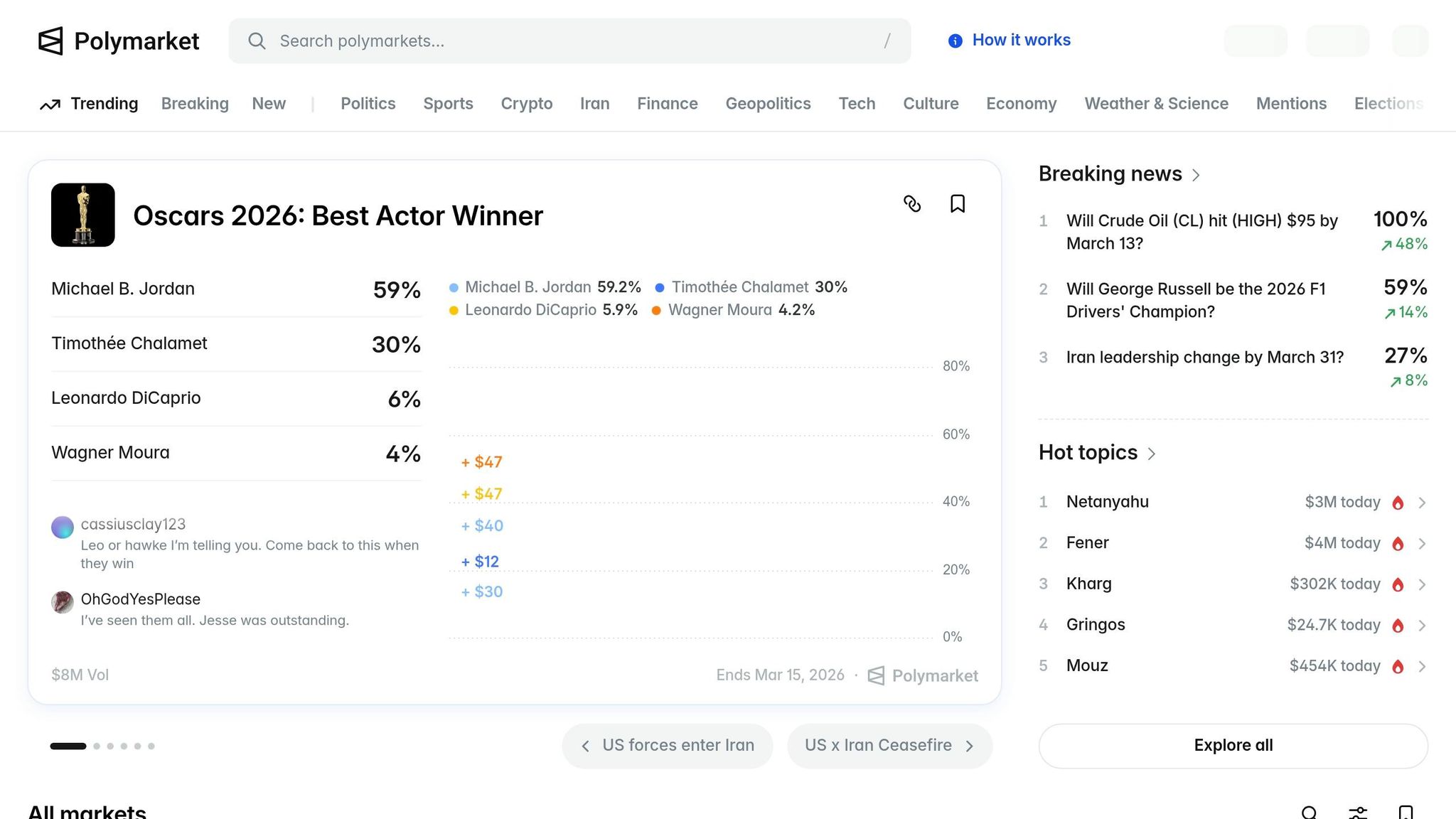Click the blue info icon by How it works
Screen dimensions: 1456x819
pos(955,41)
